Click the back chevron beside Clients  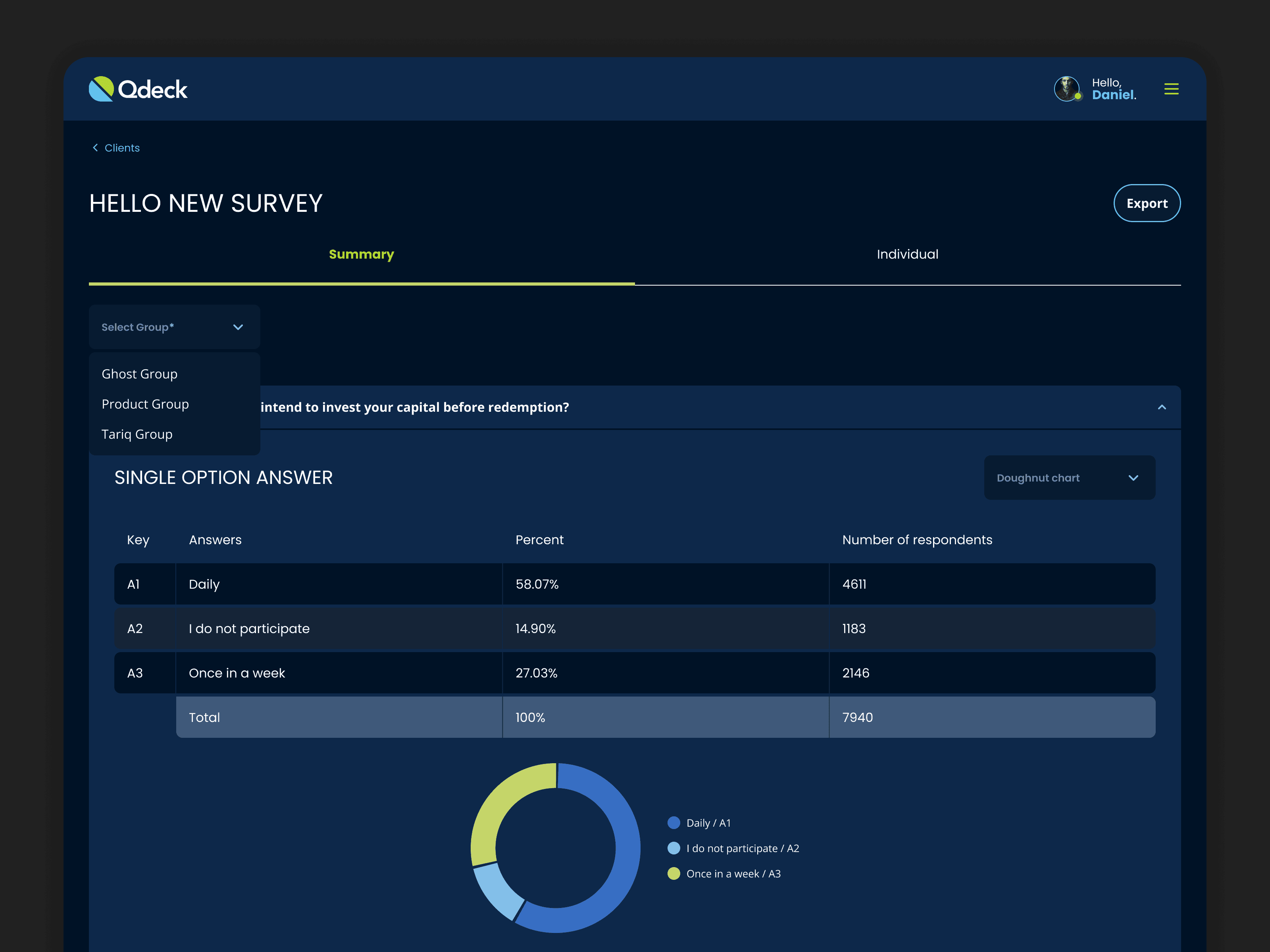click(95, 148)
